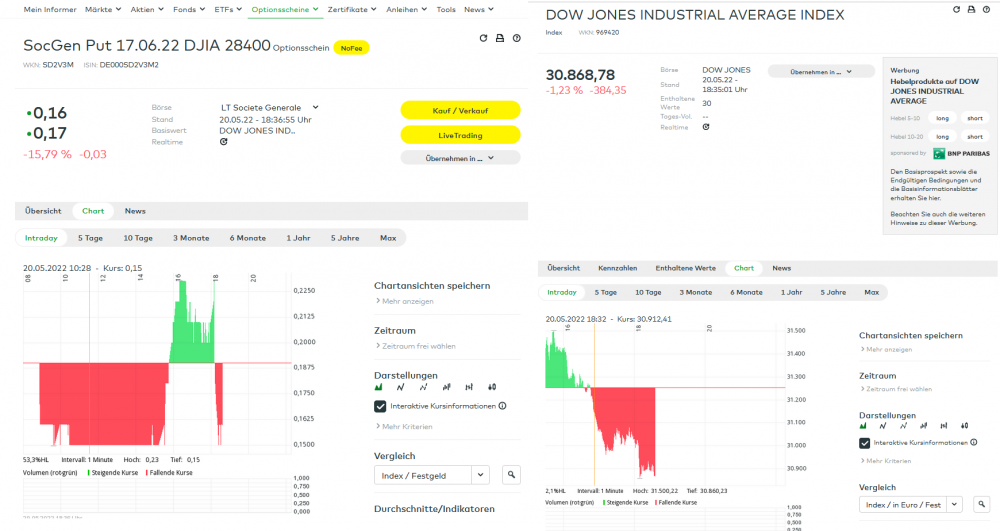Print the SocGen Put page
Viewport: 1000px width, 531px height.
(x=500, y=38)
